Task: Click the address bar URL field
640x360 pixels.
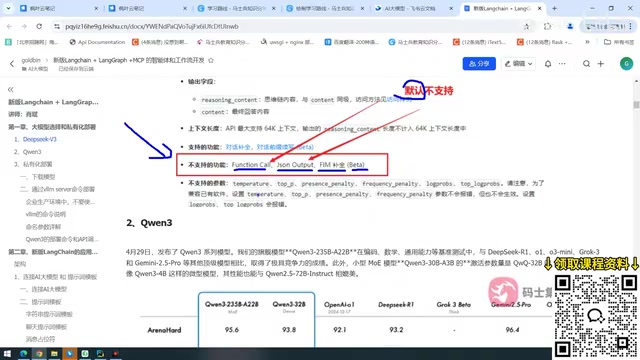Action: 286,26
